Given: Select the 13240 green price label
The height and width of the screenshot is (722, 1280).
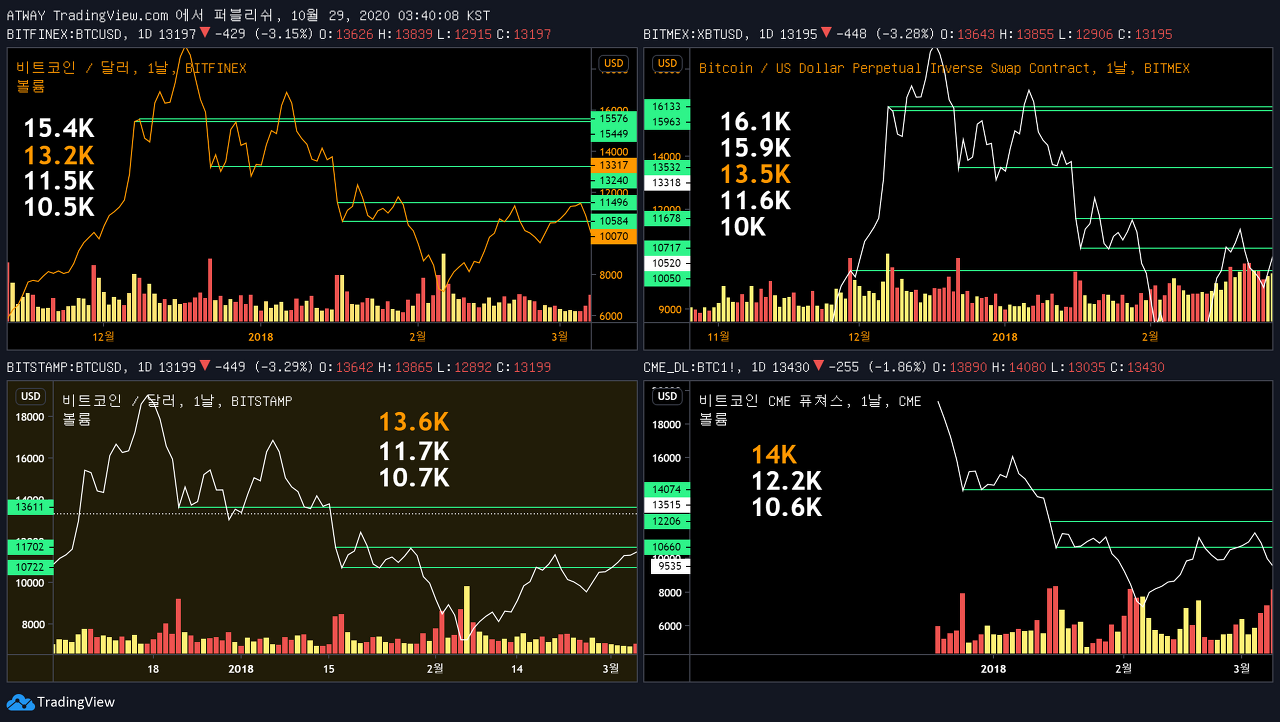Looking at the screenshot, I should (x=613, y=180).
